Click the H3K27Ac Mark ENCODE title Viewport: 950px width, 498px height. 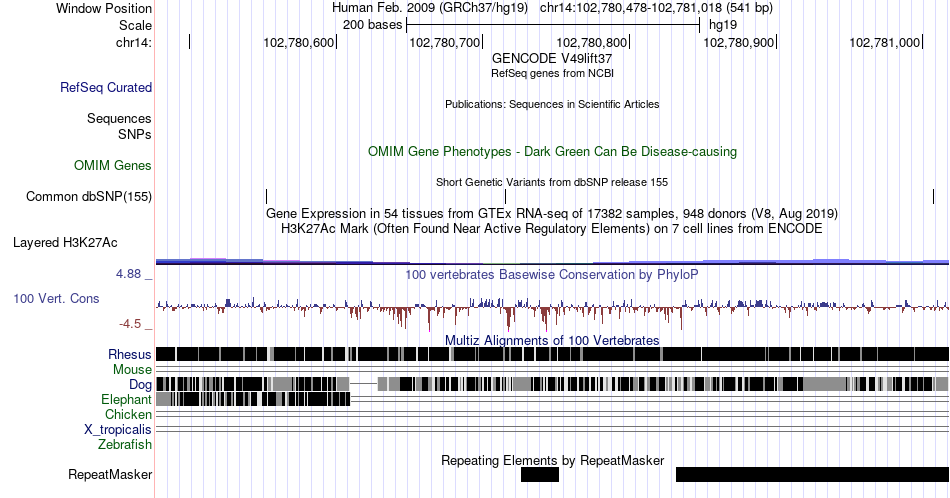552,228
